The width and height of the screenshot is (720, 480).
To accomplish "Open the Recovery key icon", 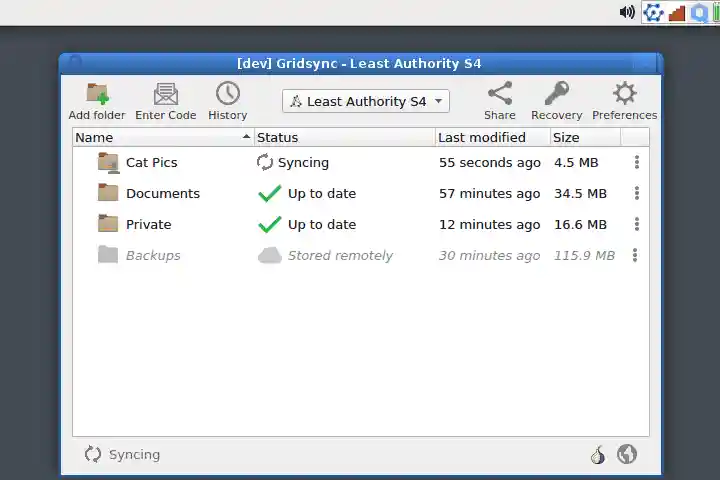I will (x=556, y=94).
